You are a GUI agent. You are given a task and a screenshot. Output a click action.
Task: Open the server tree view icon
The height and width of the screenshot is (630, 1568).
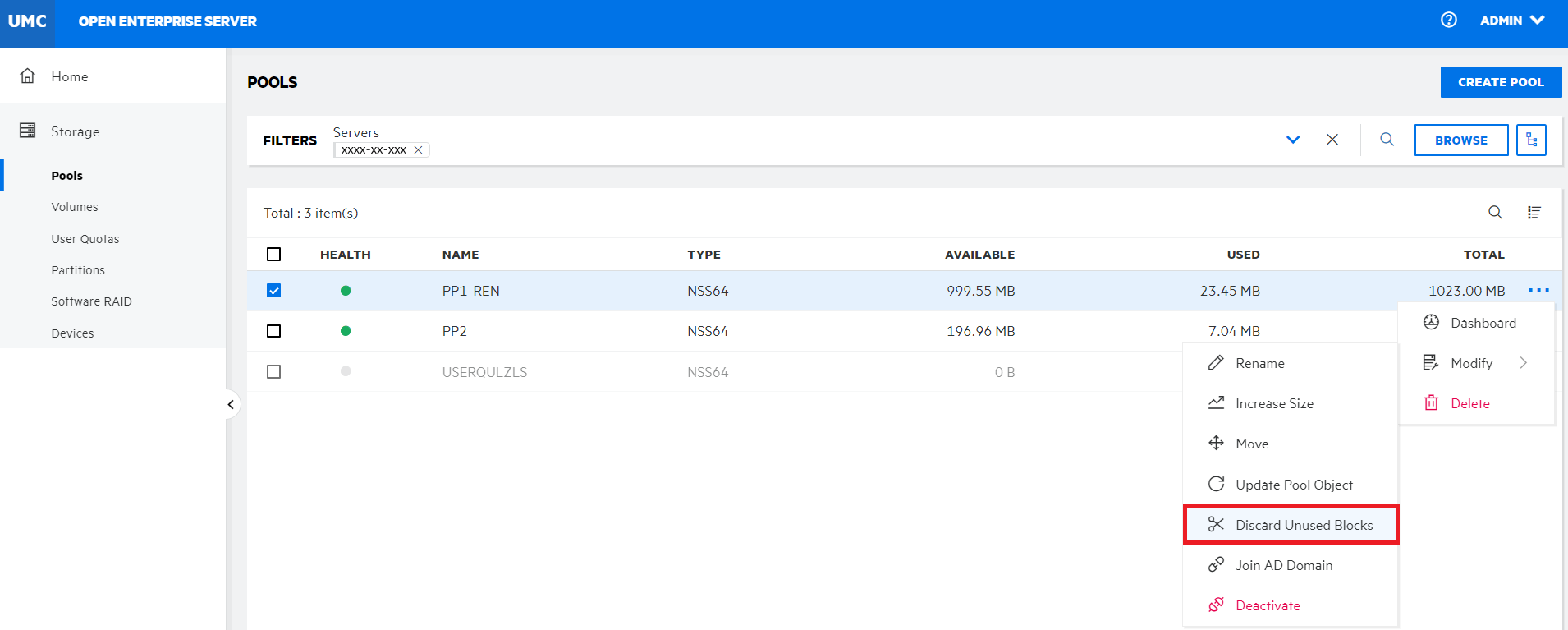pos(1531,140)
